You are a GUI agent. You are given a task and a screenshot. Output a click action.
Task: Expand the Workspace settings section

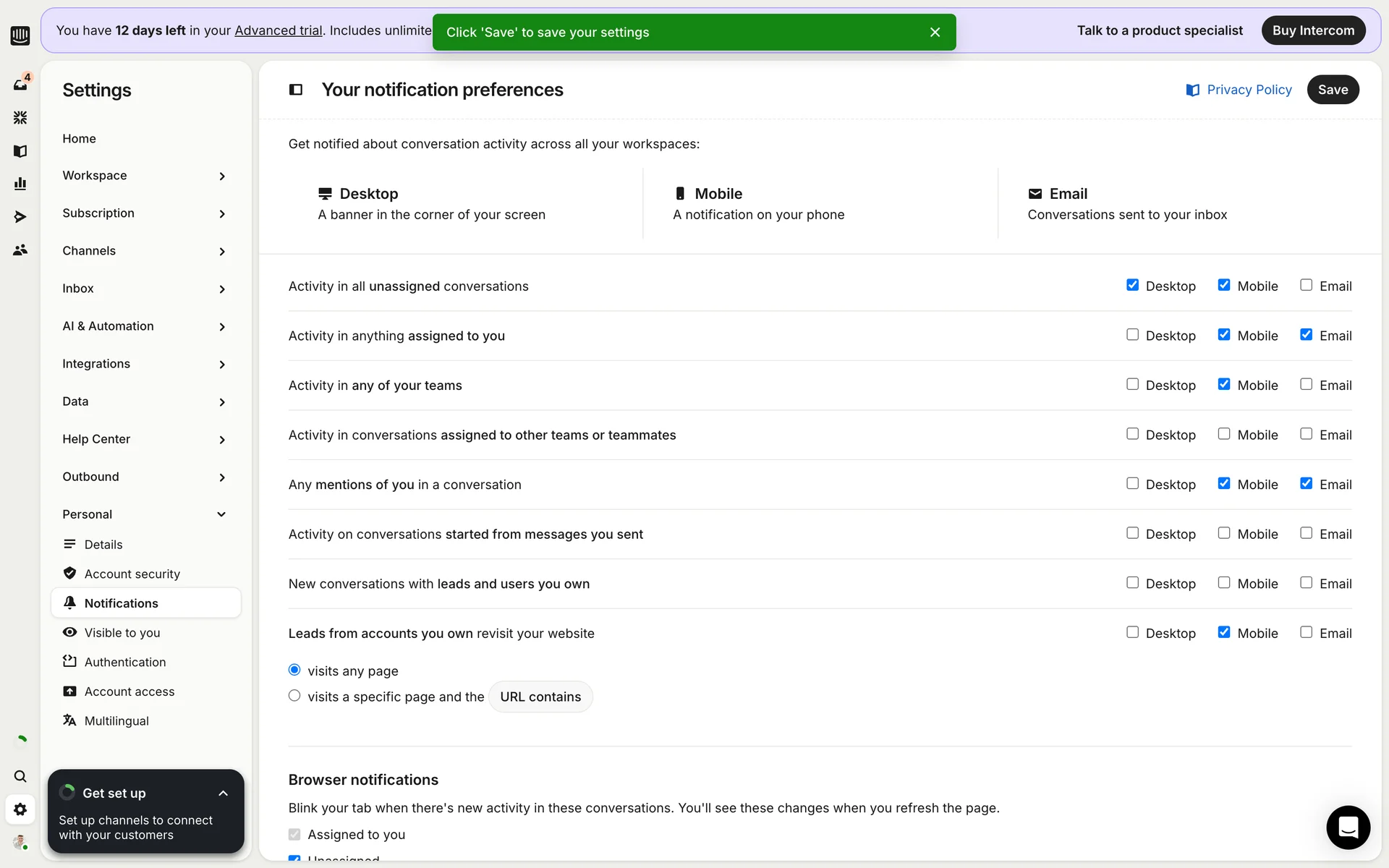[x=145, y=176]
